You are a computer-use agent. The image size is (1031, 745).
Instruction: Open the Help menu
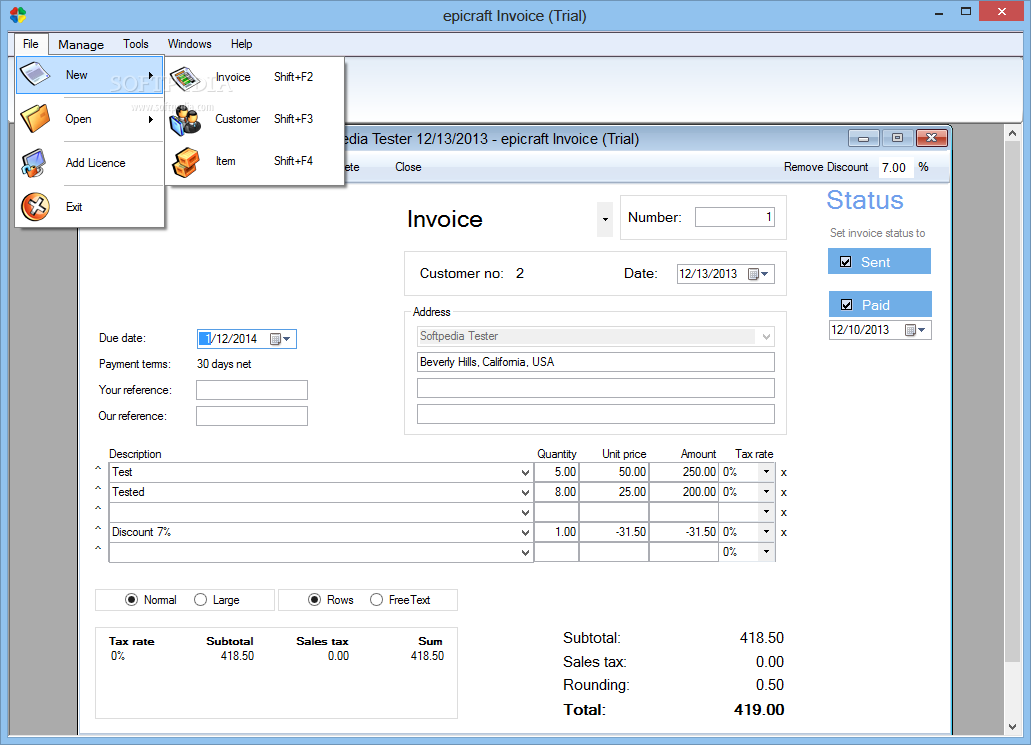[x=241, y=44]
